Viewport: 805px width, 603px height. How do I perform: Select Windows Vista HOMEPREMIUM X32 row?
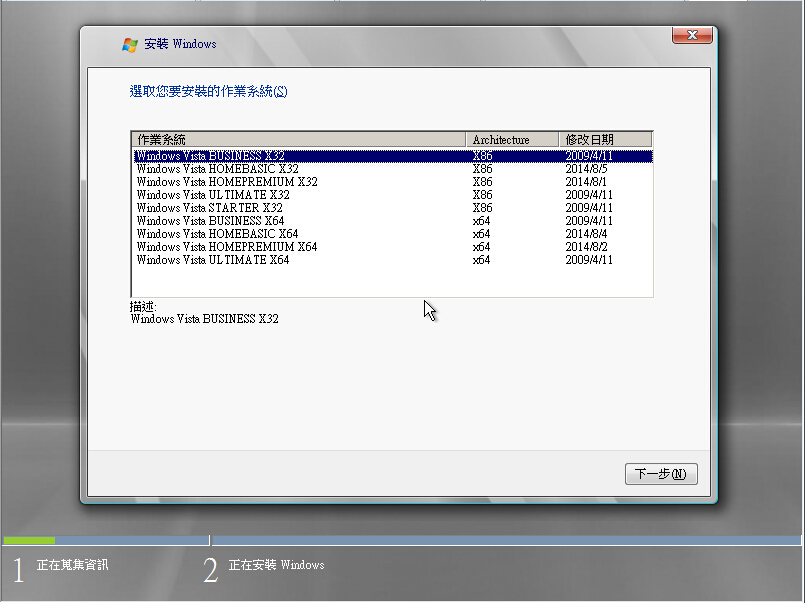pyautogui.click(x=393, y=182)
